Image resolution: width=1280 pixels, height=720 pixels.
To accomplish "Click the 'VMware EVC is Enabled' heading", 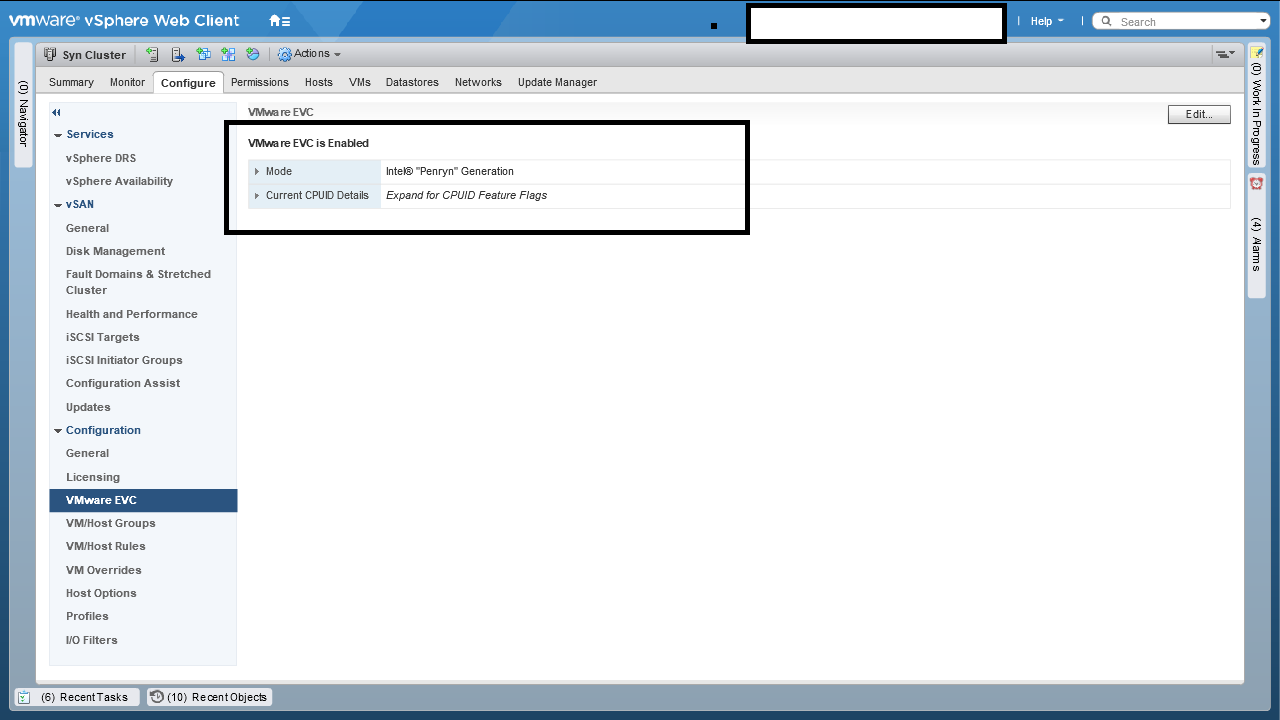I will pyautogui.click(x=308, y=143).
